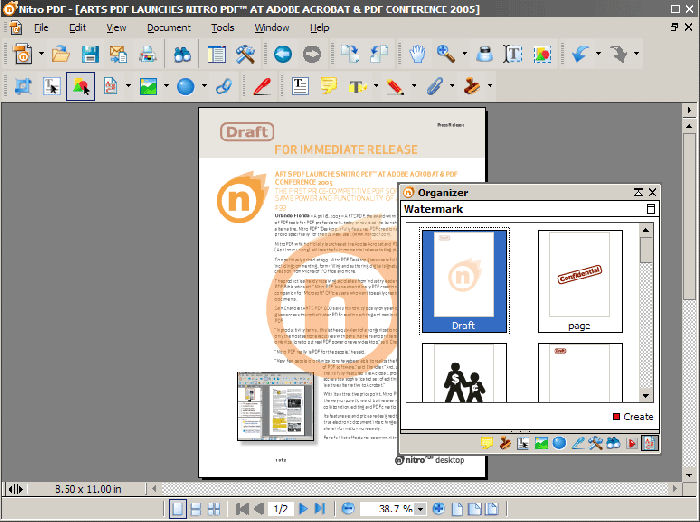Go to next page arrow
This screenshot has height=522, width=700.
coord(304,509)
